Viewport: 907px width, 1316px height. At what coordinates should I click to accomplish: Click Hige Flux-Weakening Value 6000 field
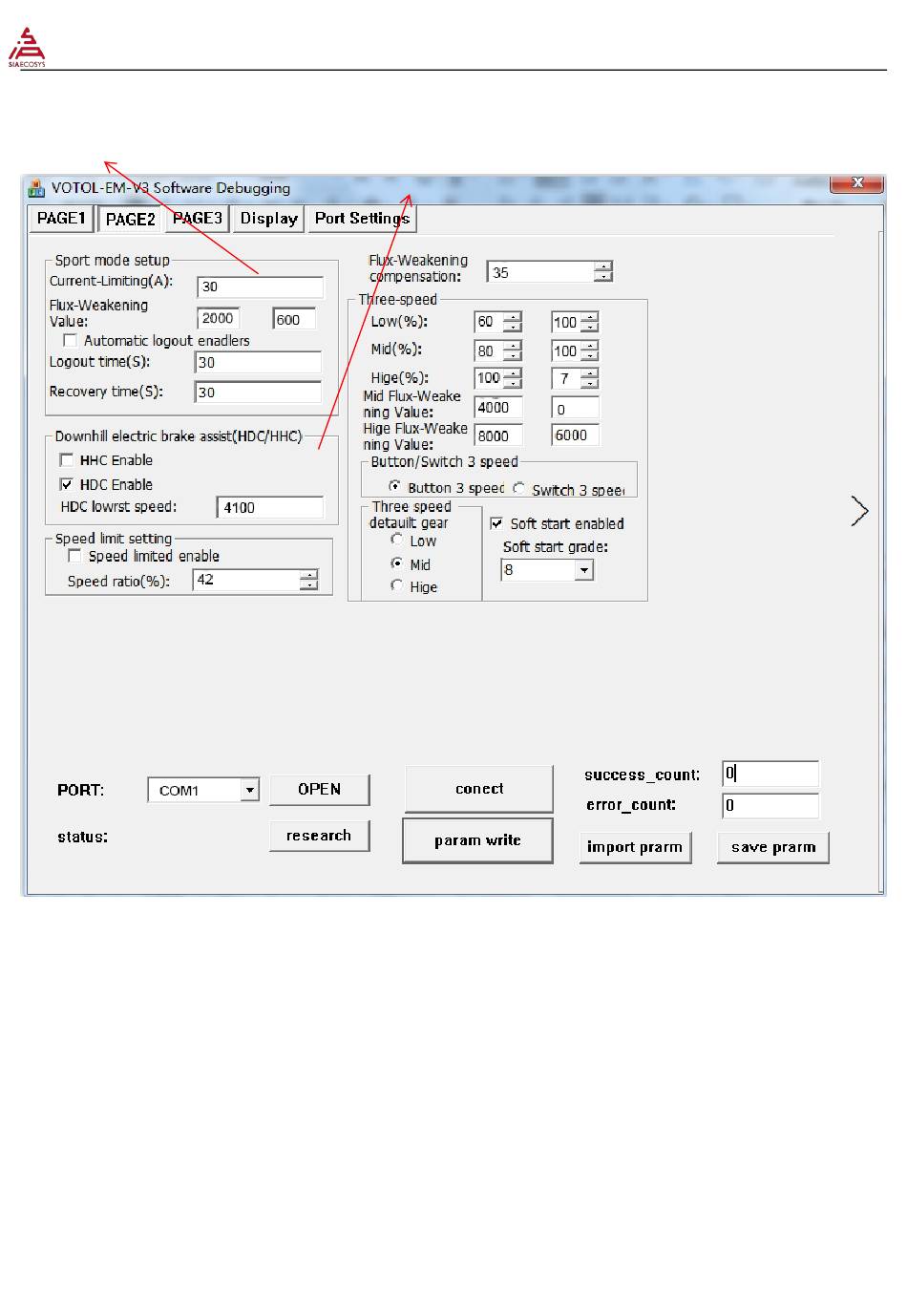click(x=576, y=435)
